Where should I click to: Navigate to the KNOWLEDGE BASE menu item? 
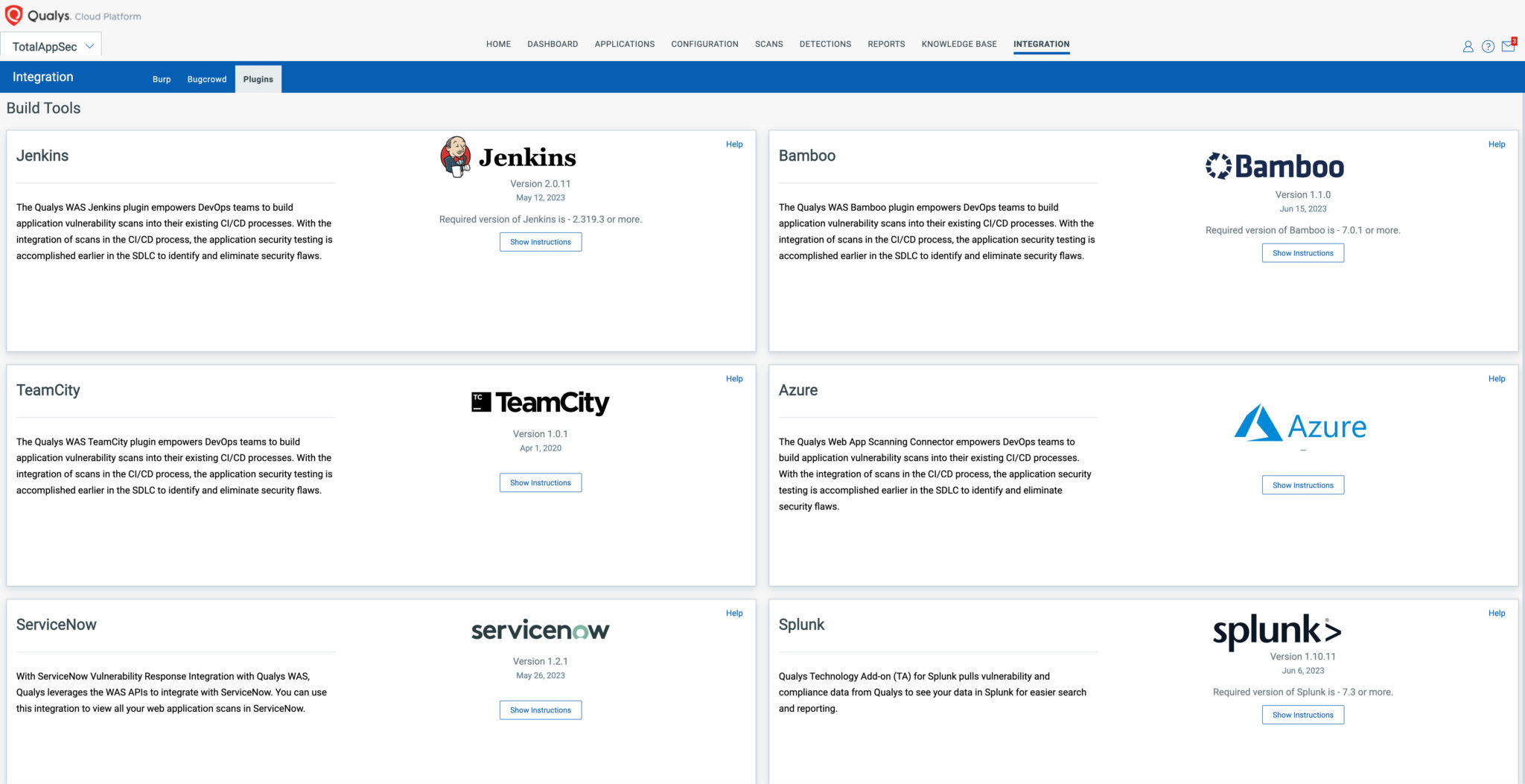[x=959, y=44]
